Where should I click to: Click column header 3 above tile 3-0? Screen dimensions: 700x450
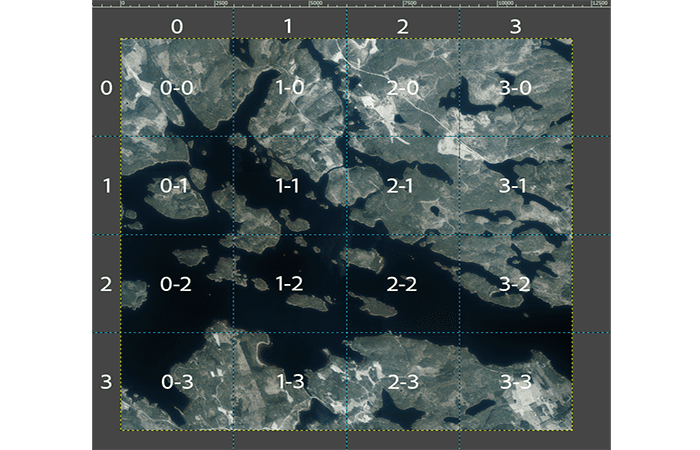tap(516, 27)
